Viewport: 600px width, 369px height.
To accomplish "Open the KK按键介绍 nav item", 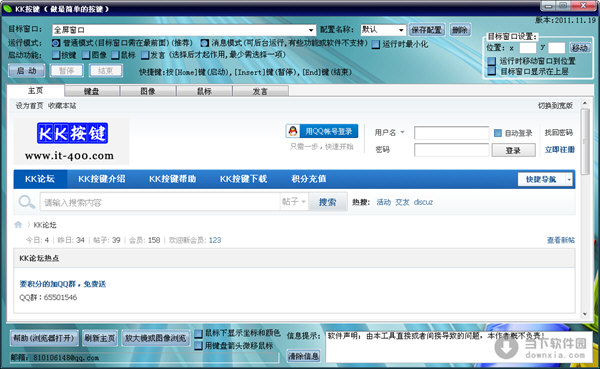I will coord(102,179).
